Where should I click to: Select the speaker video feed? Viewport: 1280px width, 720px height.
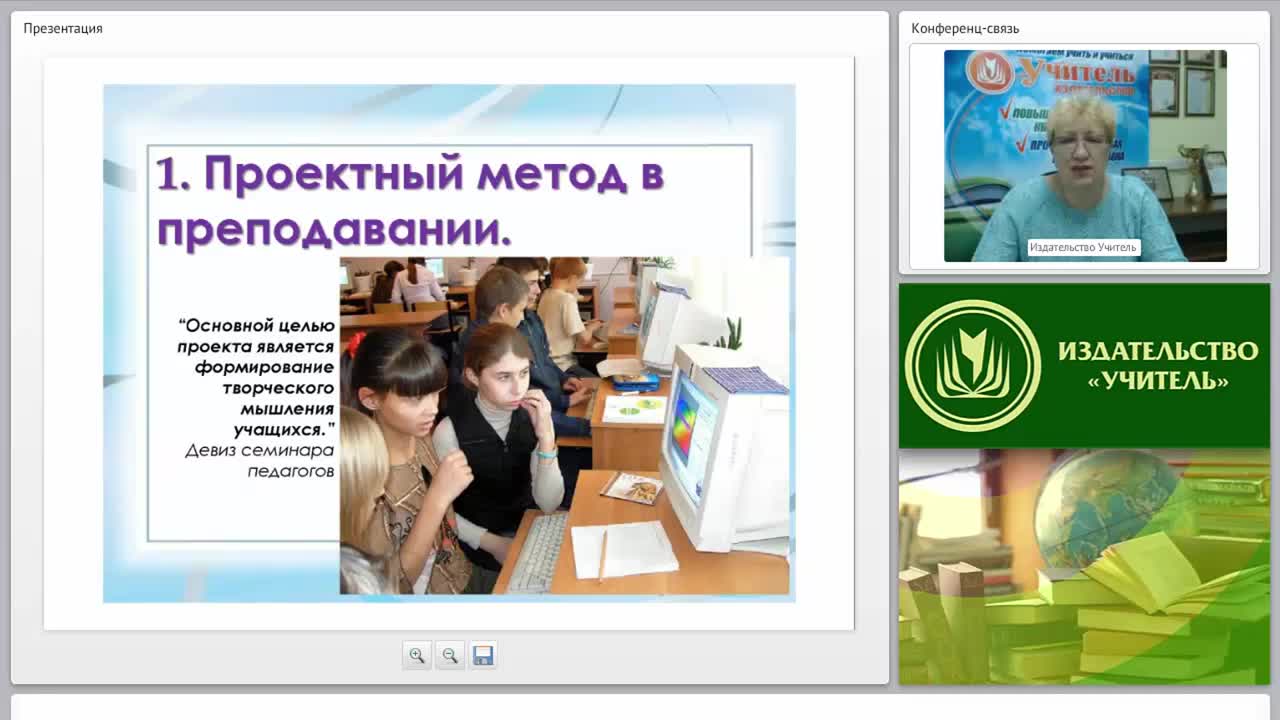click(1085, 156)
